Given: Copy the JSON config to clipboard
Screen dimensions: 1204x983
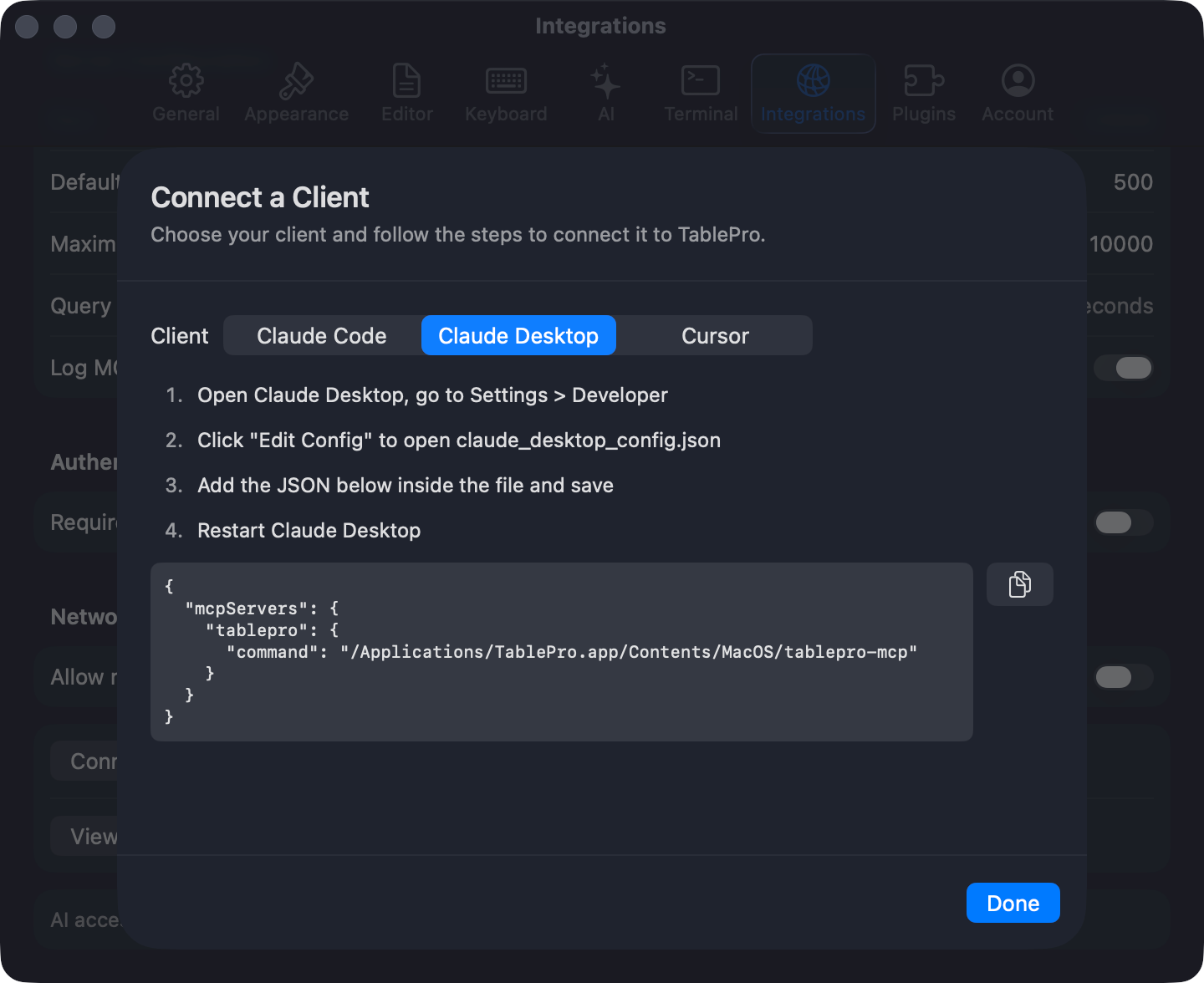Looking at the screenshot, I should click(1019, 584).
